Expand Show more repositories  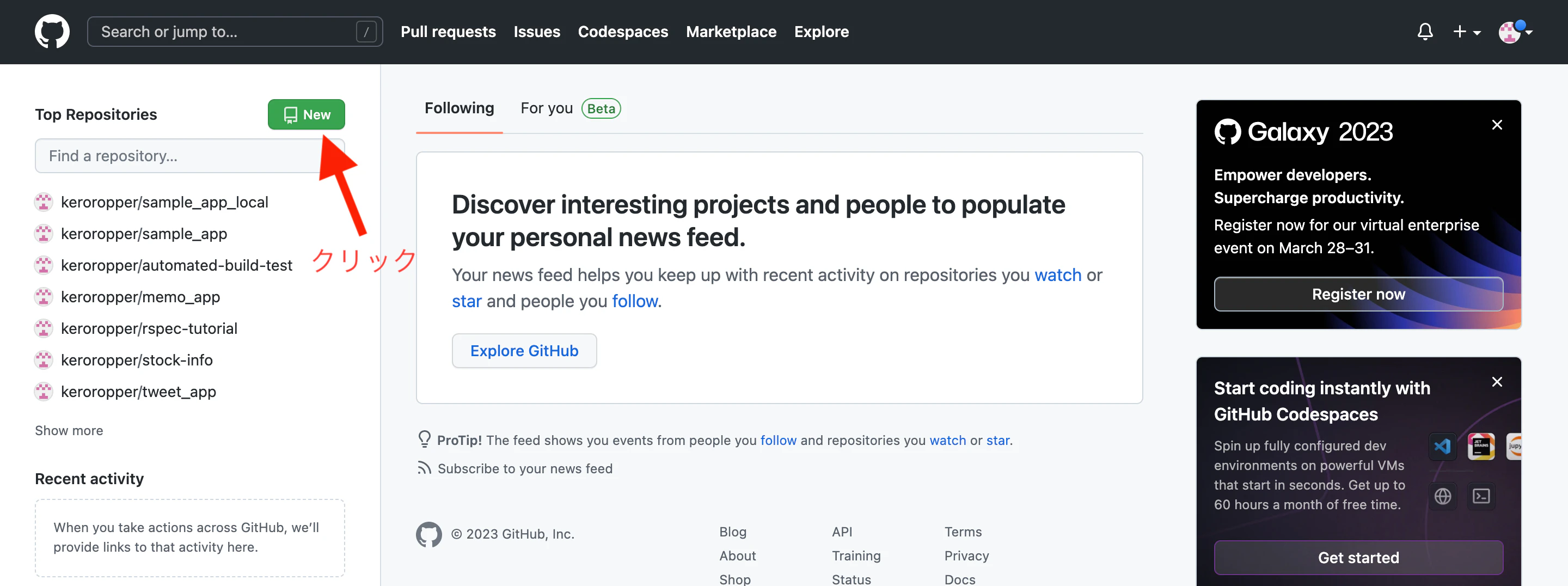point(69,431)
